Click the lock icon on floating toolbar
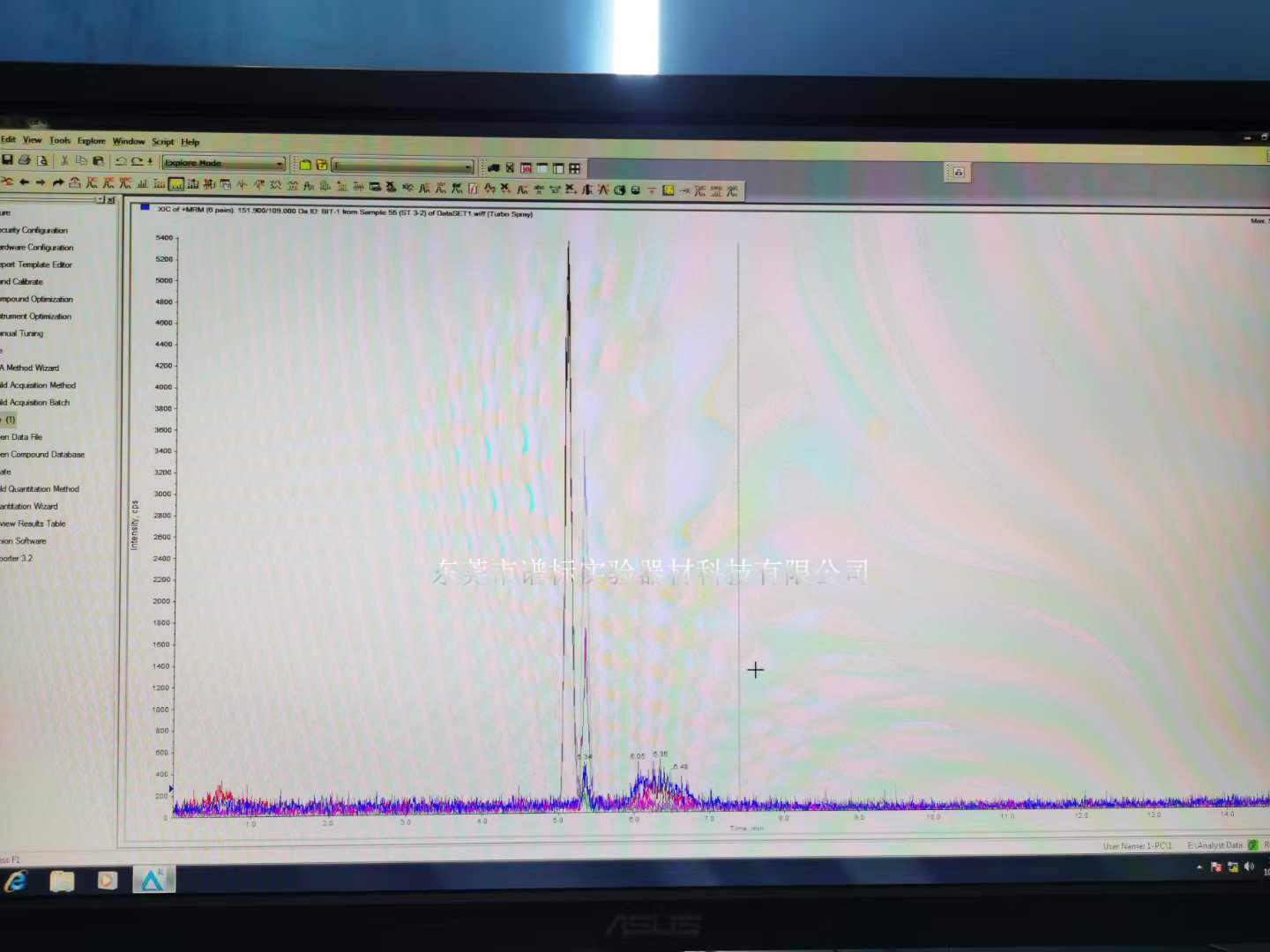Image resolution: width=1270 pixels, height=952 pixels. click(959, 172)
